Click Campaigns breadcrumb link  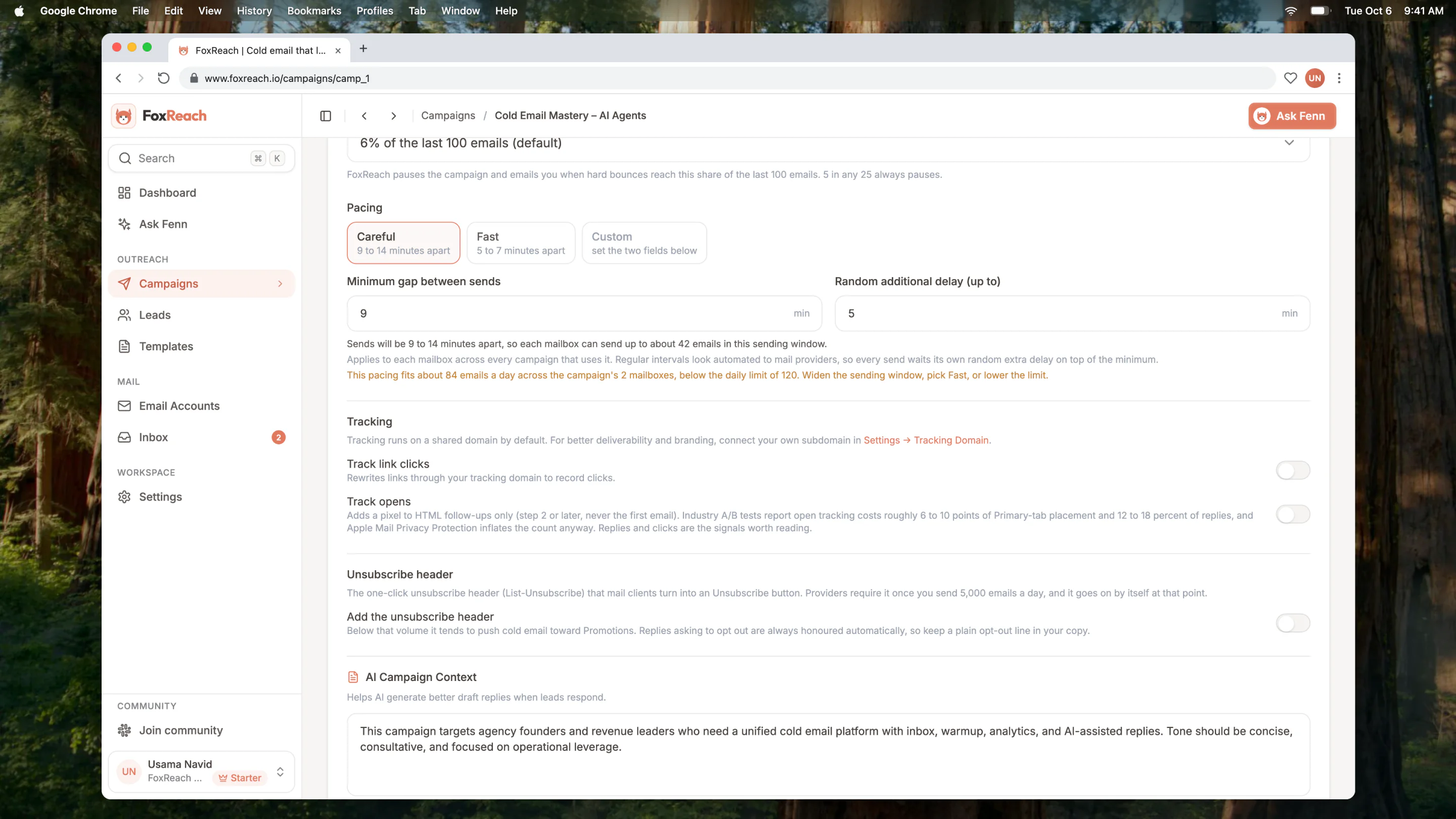coord(448,116)
